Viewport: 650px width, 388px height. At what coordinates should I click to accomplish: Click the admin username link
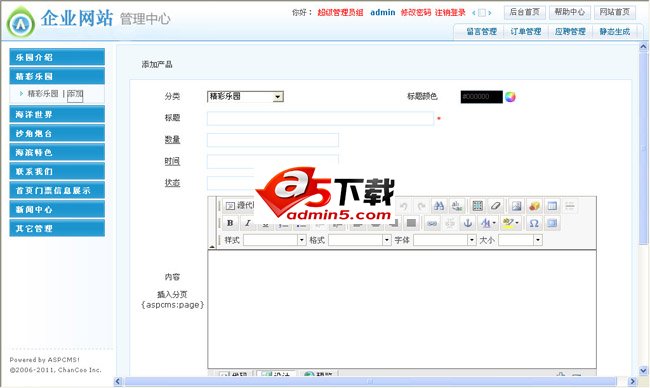tap(383, 13)
